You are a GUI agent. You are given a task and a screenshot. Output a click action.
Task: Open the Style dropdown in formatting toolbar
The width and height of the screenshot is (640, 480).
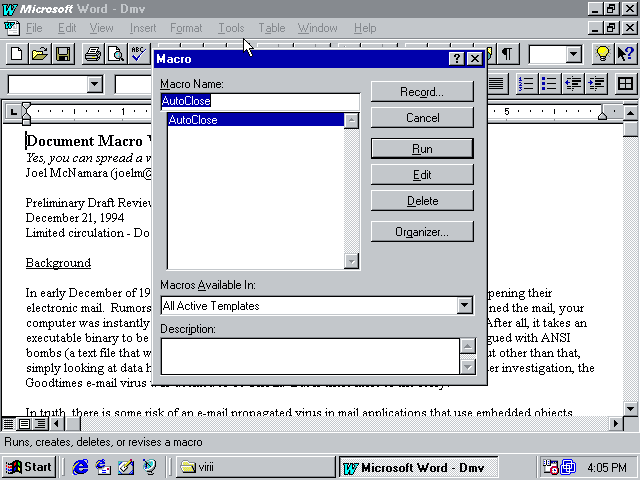tap(94, 84)
